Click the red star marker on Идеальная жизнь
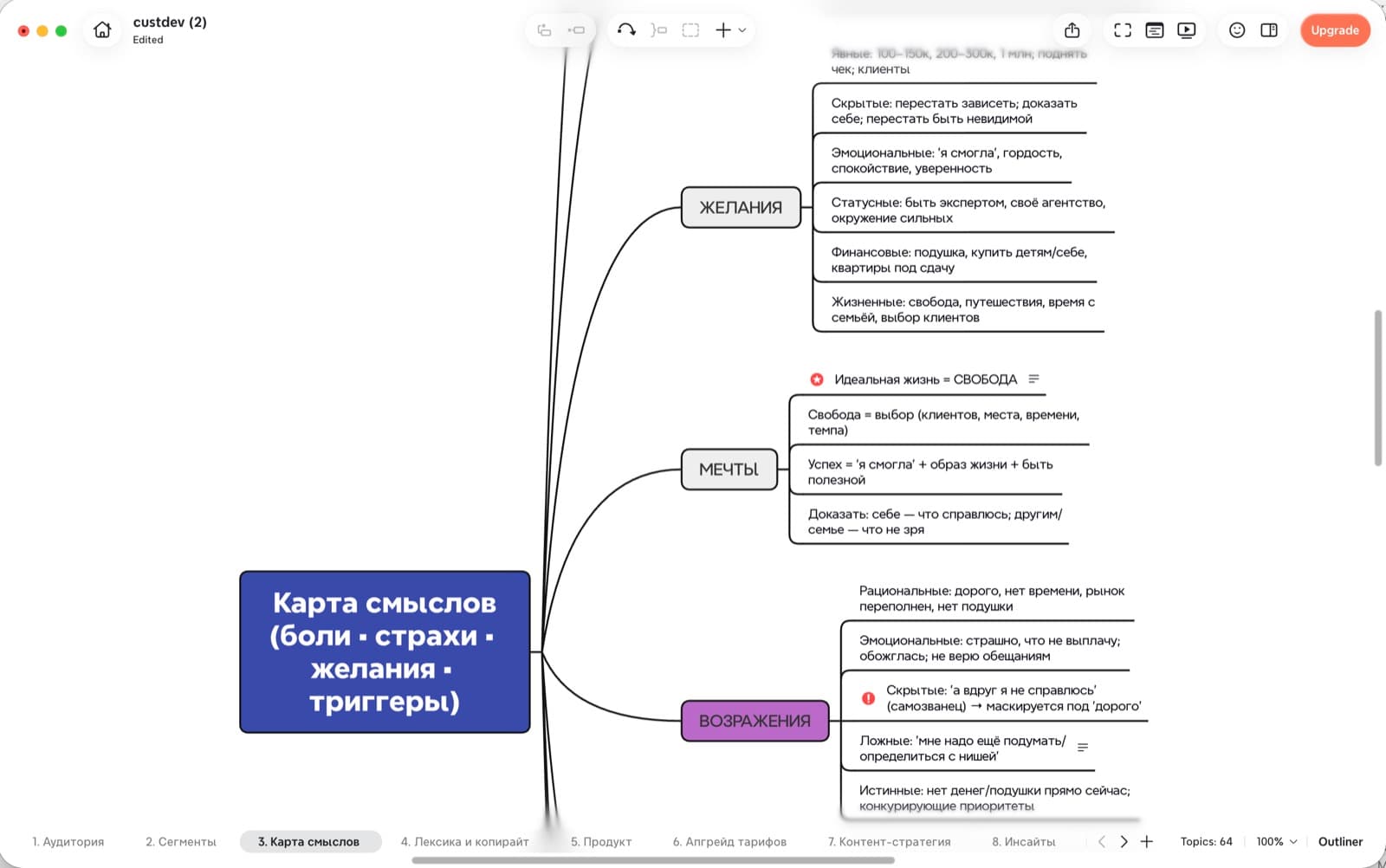 click(x=817, y=379)
